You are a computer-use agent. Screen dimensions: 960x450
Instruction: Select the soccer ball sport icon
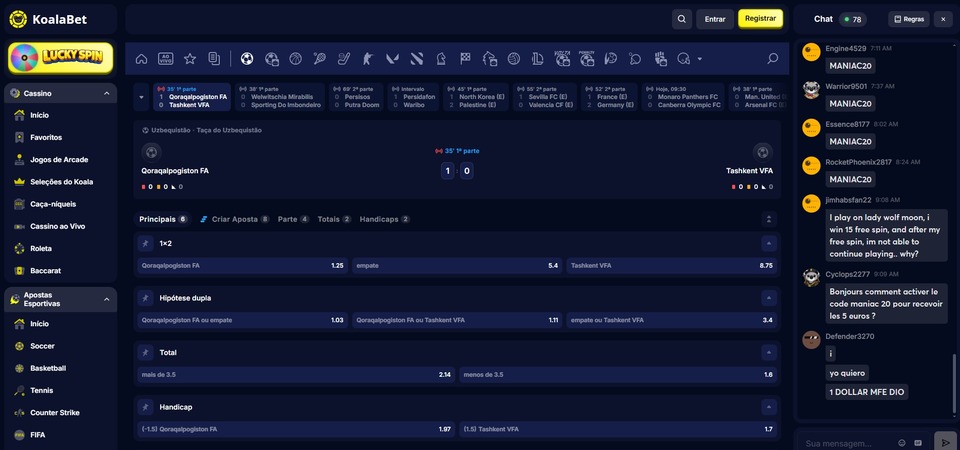click(246, 59)
